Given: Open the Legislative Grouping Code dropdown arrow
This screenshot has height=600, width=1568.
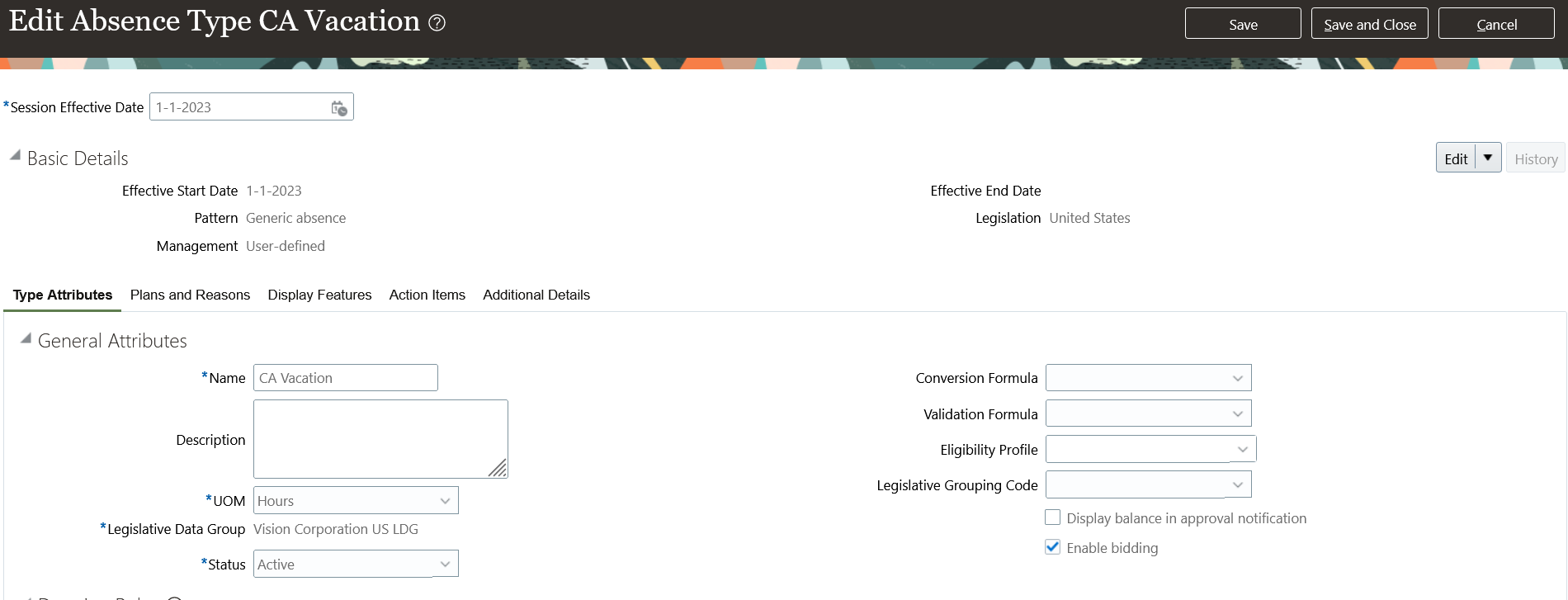Looking at the screenshot, I should 1238,484.
